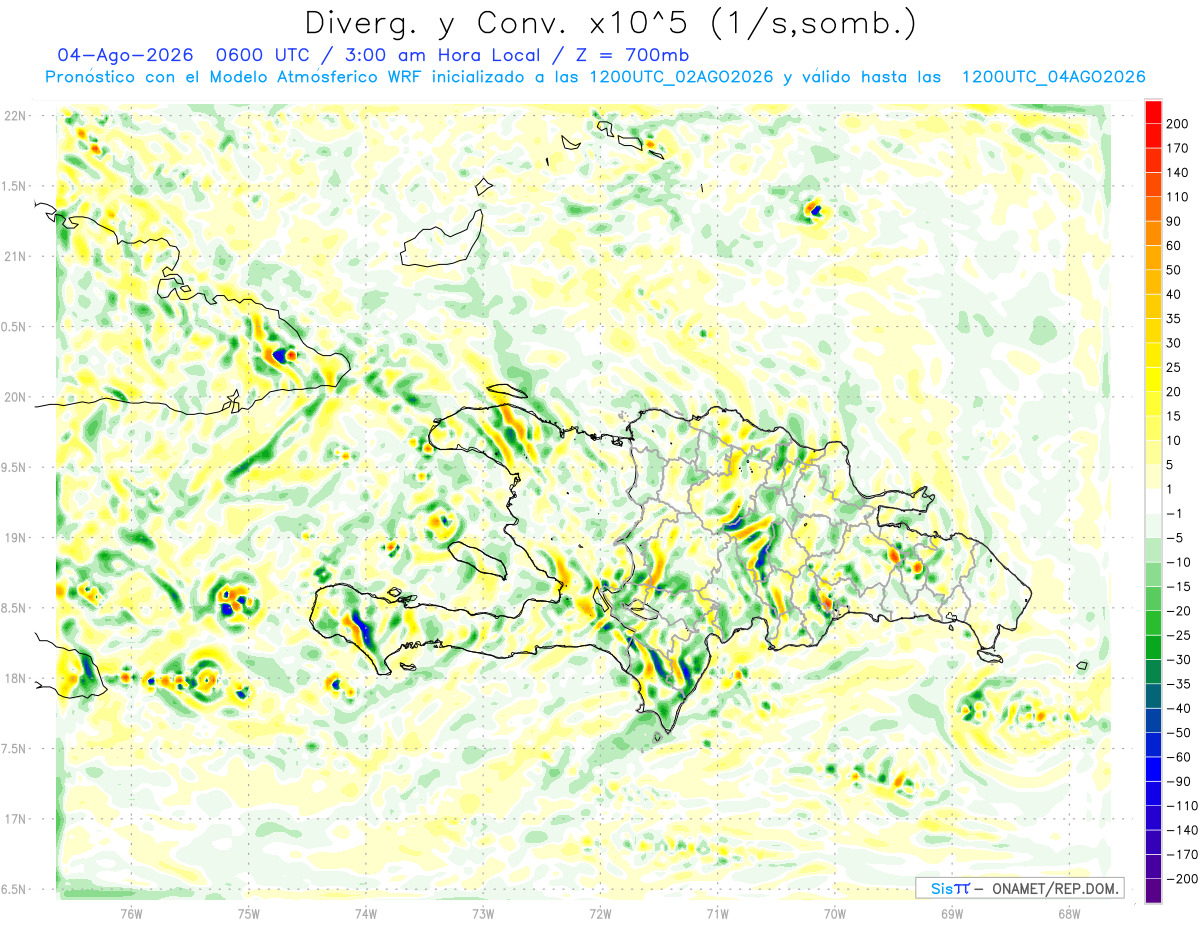Select the 76W longitude label

131,914
